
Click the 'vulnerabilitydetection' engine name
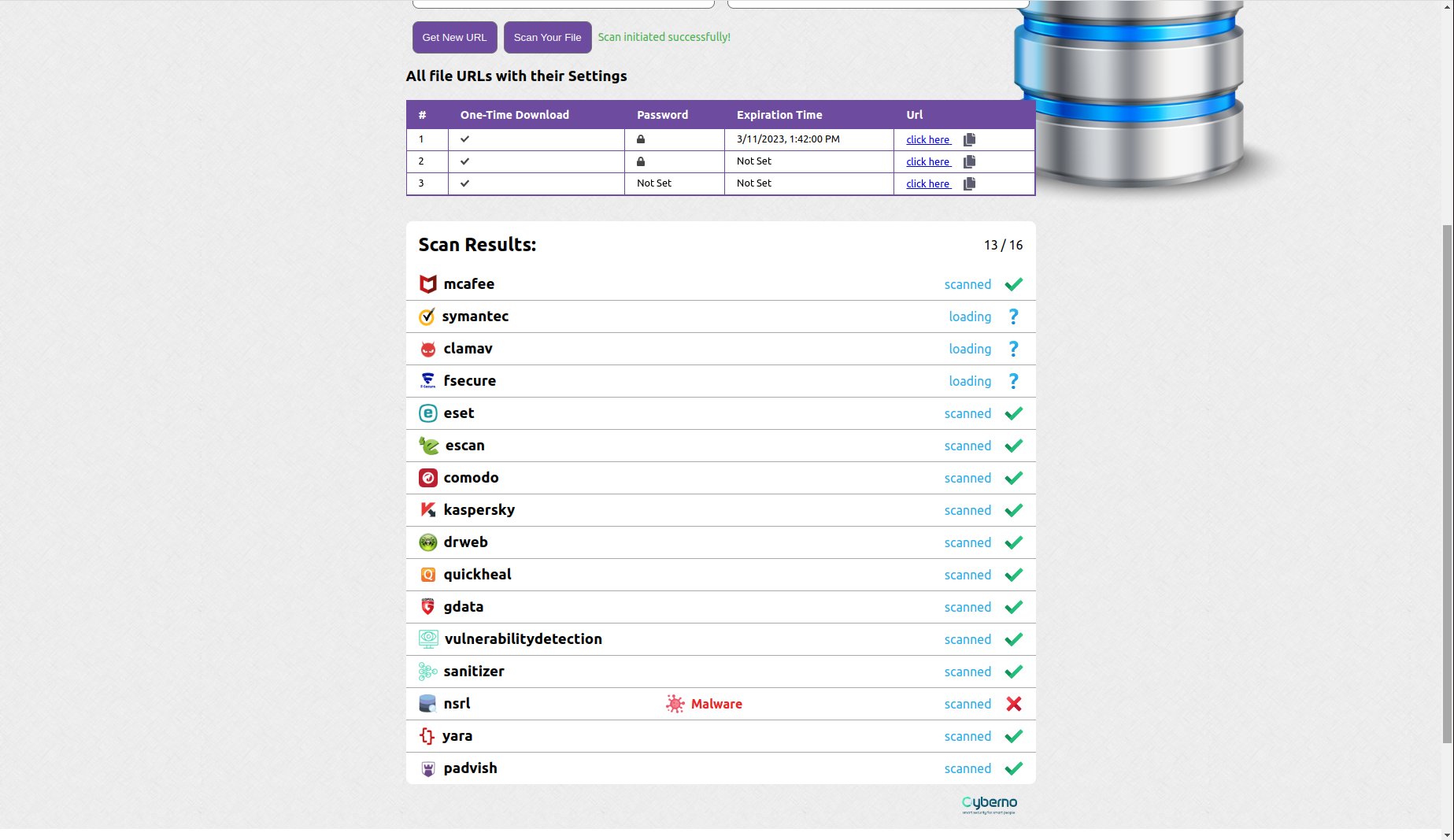(523, 639)
